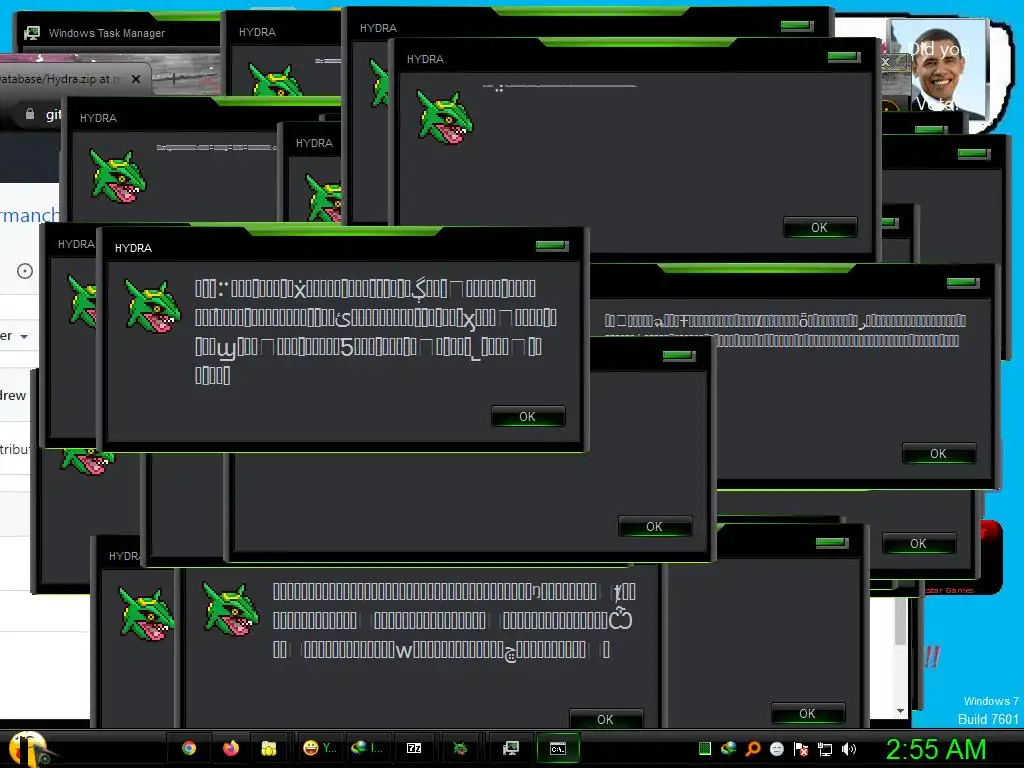The image size is (1024, 768).
Task: Click OK in the large upper HYDRA dialog
Action: click(820, 227)
